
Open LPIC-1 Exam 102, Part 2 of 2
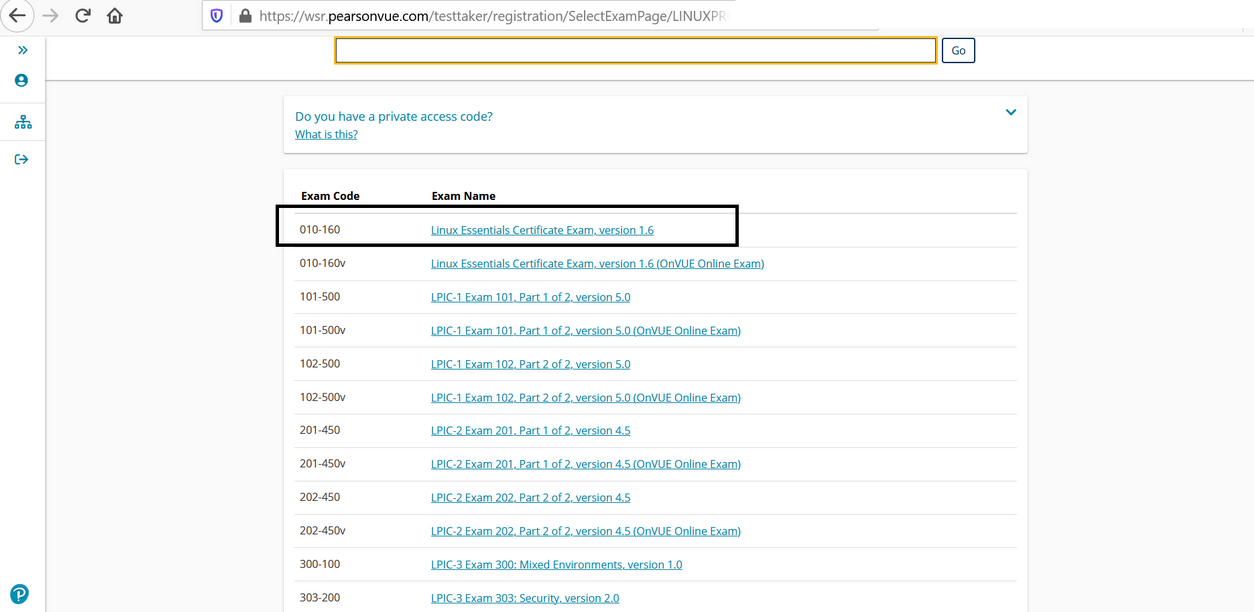530,364
